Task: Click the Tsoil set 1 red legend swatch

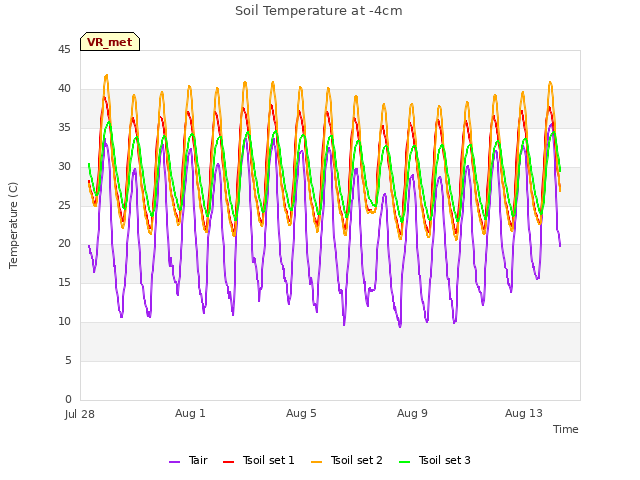Action: pyautogui.click(x=228, y=462)
